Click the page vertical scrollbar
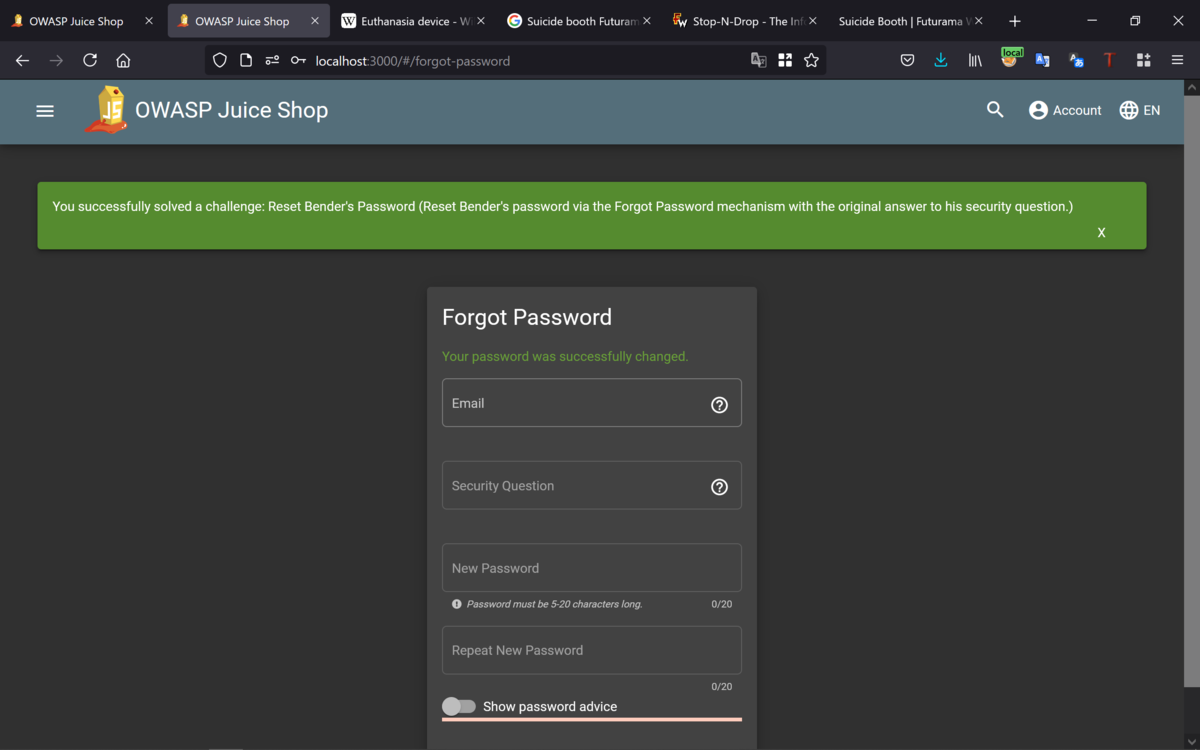 pos(1191,390)
